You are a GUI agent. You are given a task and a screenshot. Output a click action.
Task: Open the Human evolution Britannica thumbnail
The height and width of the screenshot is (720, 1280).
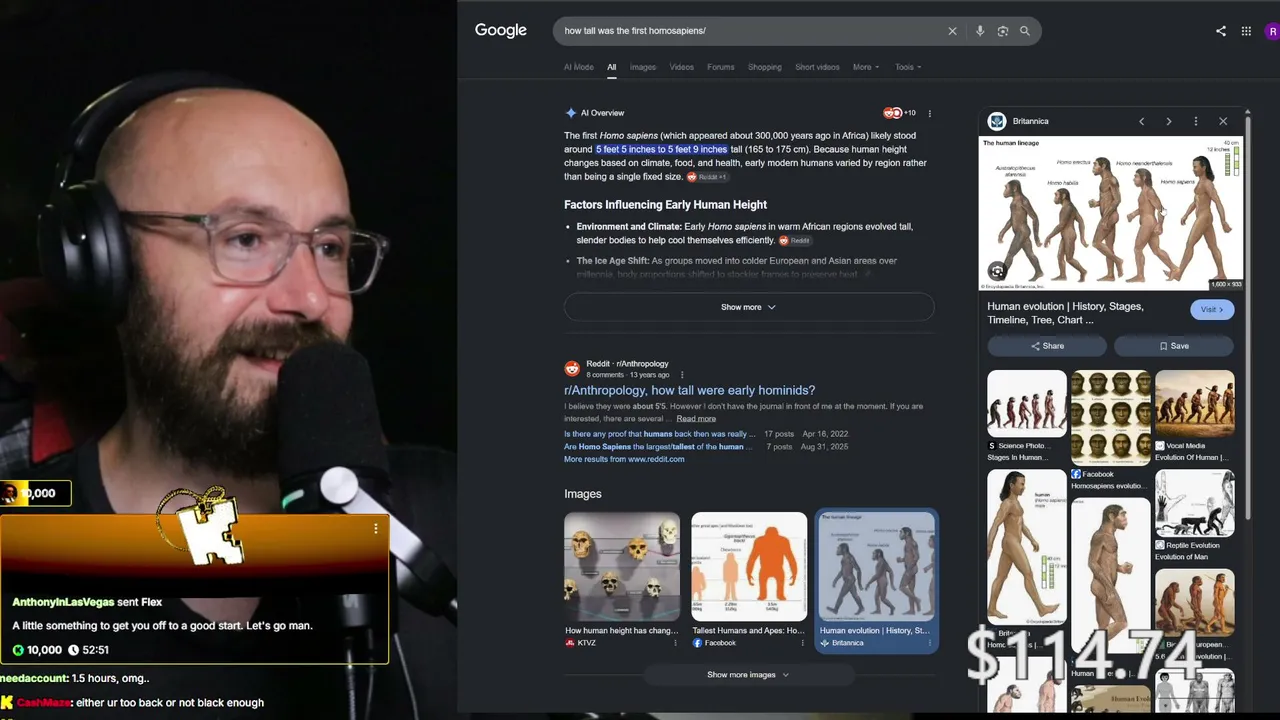coord(876,567)
